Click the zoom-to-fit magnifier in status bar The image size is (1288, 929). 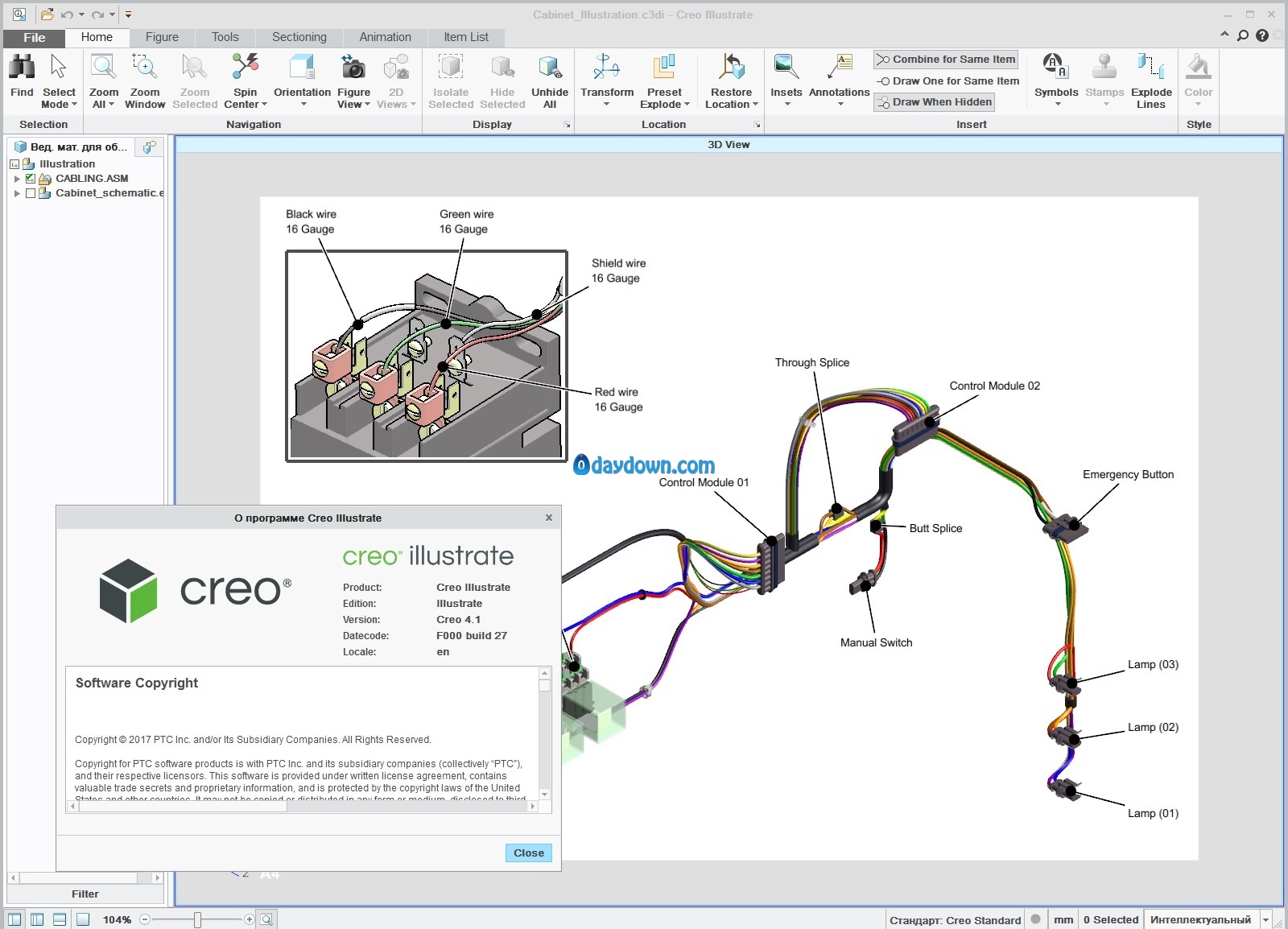(266, 919)
